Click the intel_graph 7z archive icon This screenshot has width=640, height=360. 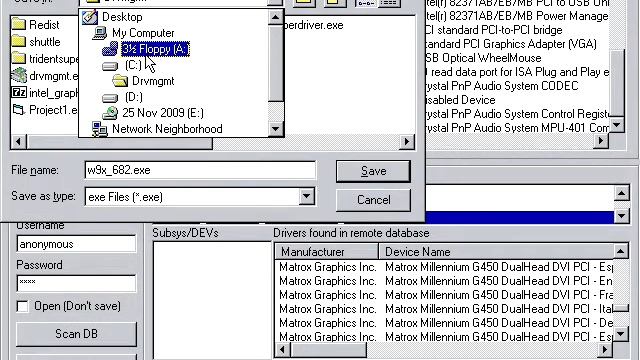point(19,93)
